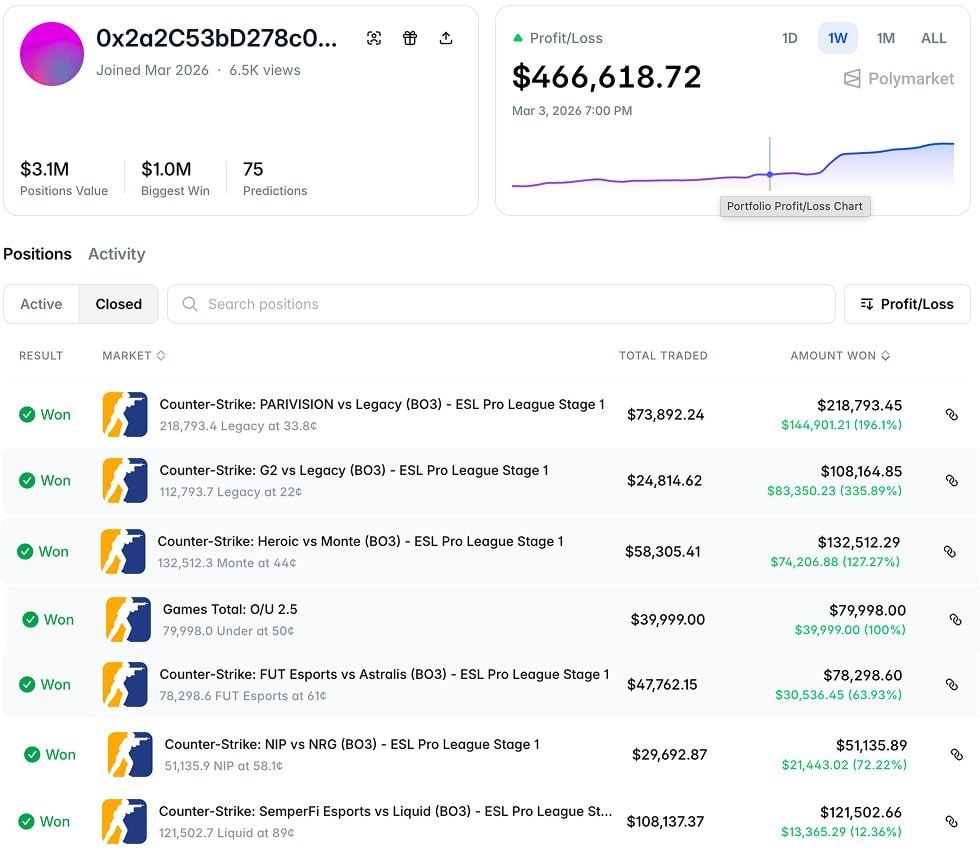Click the 75 Predictions stat
This screenshot has height=856, width=980.
click(275, 178)
